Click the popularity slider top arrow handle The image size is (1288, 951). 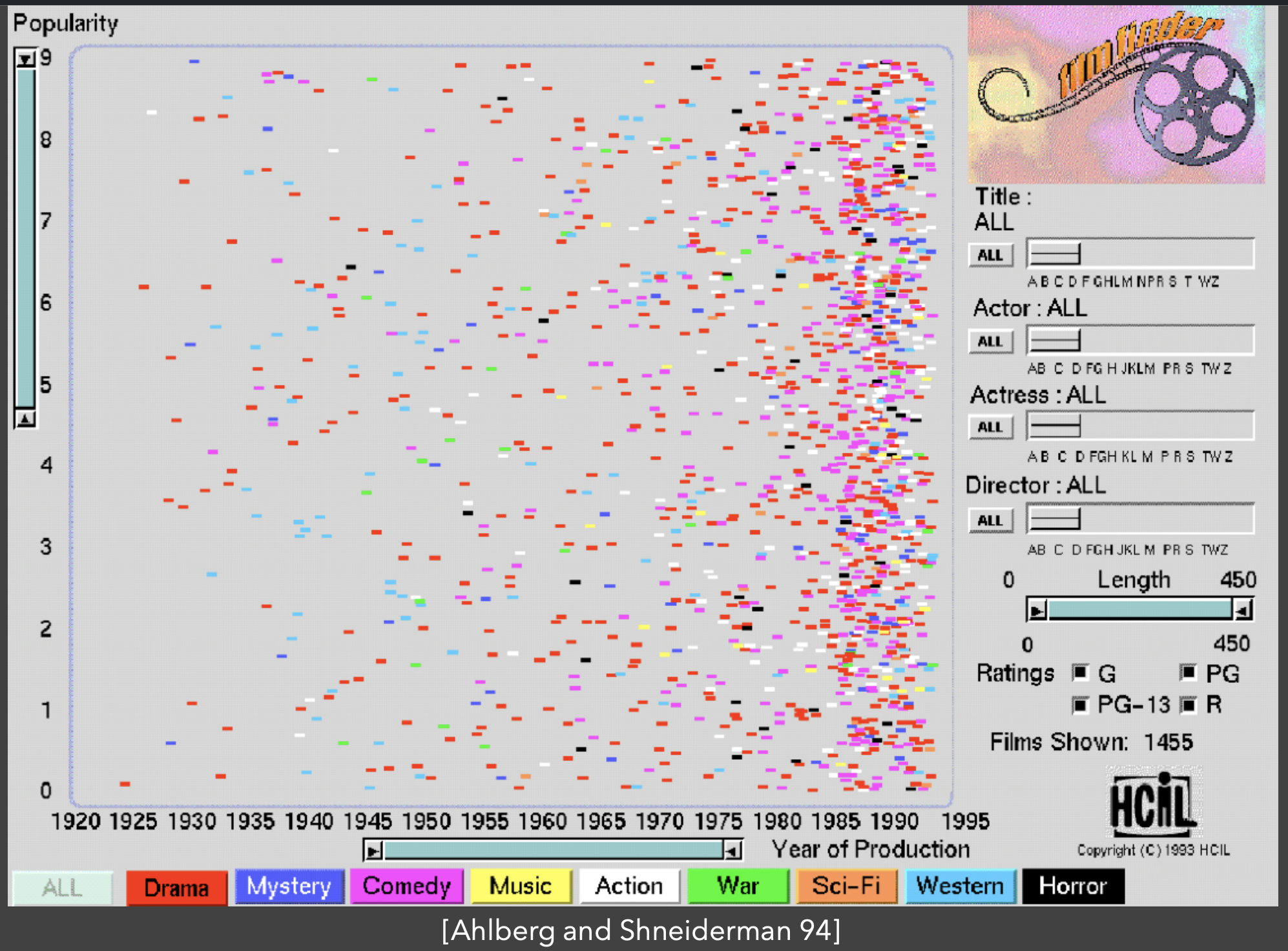pos(25,59)
